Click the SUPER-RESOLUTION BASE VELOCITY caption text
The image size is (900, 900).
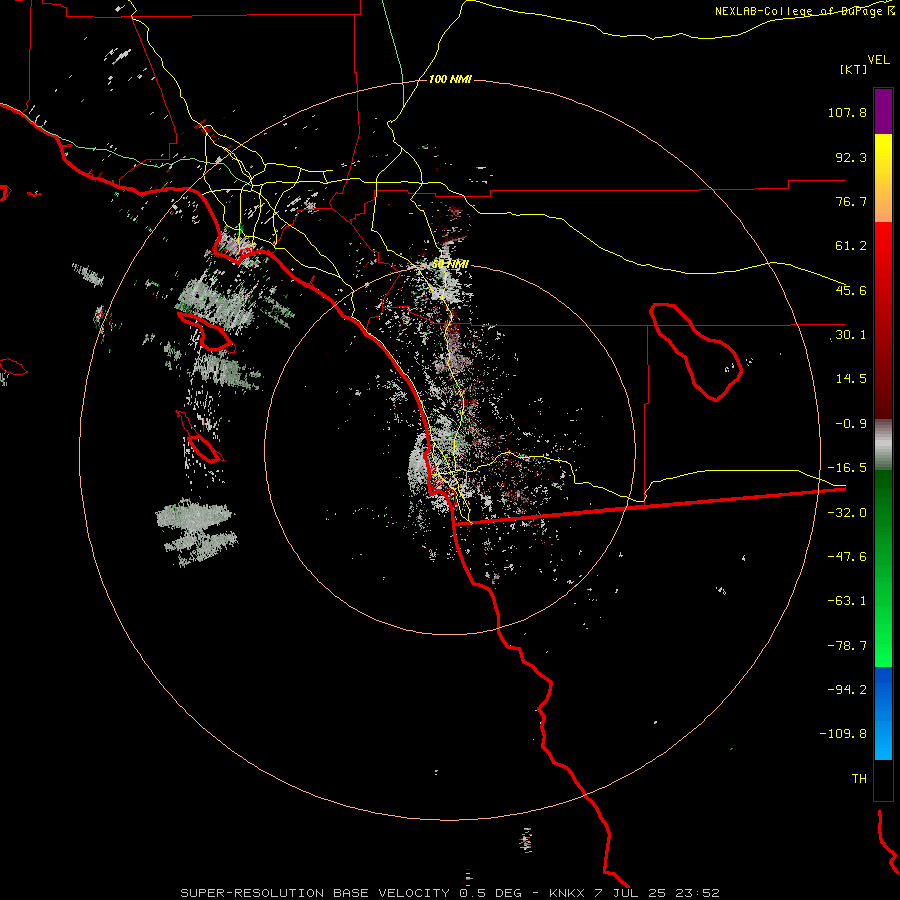coord(315,893)
